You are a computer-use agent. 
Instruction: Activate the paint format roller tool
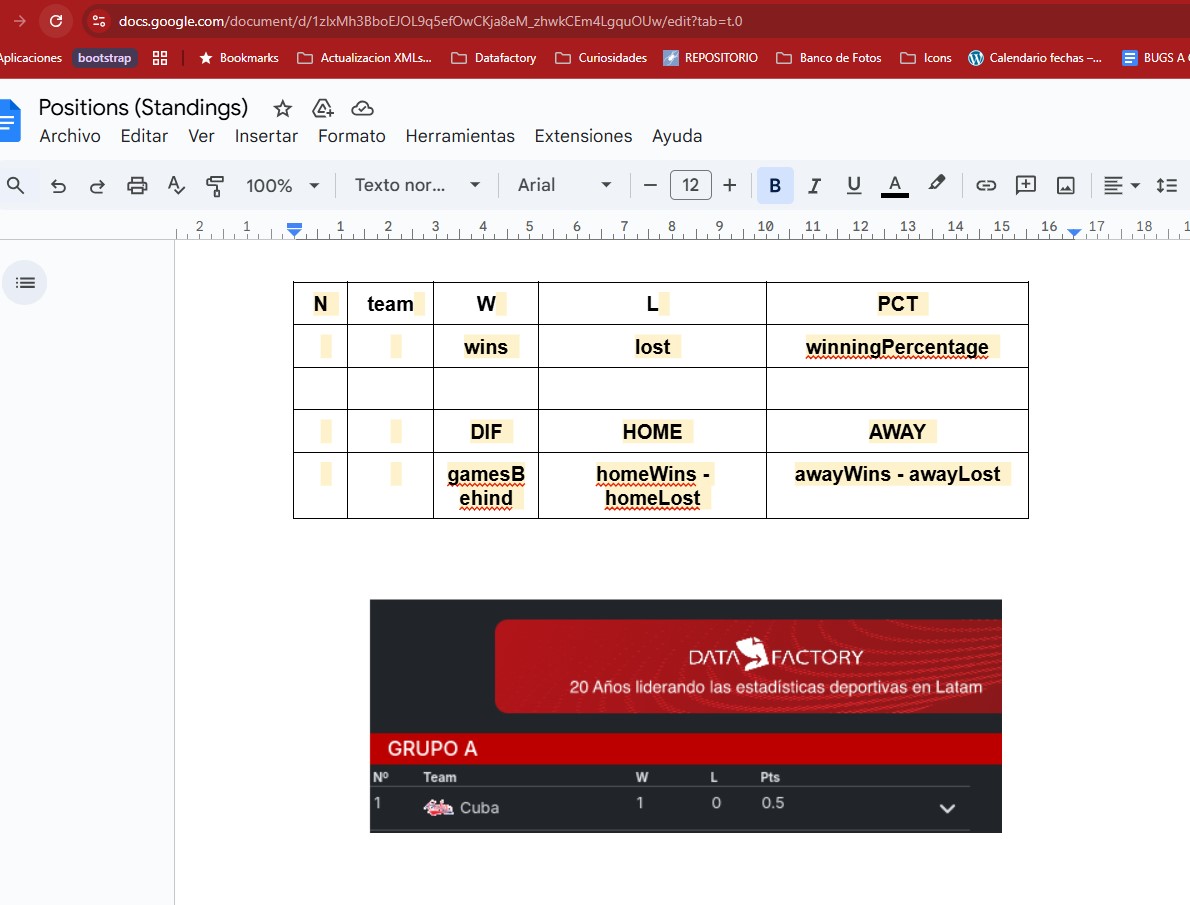coord(214,185)
